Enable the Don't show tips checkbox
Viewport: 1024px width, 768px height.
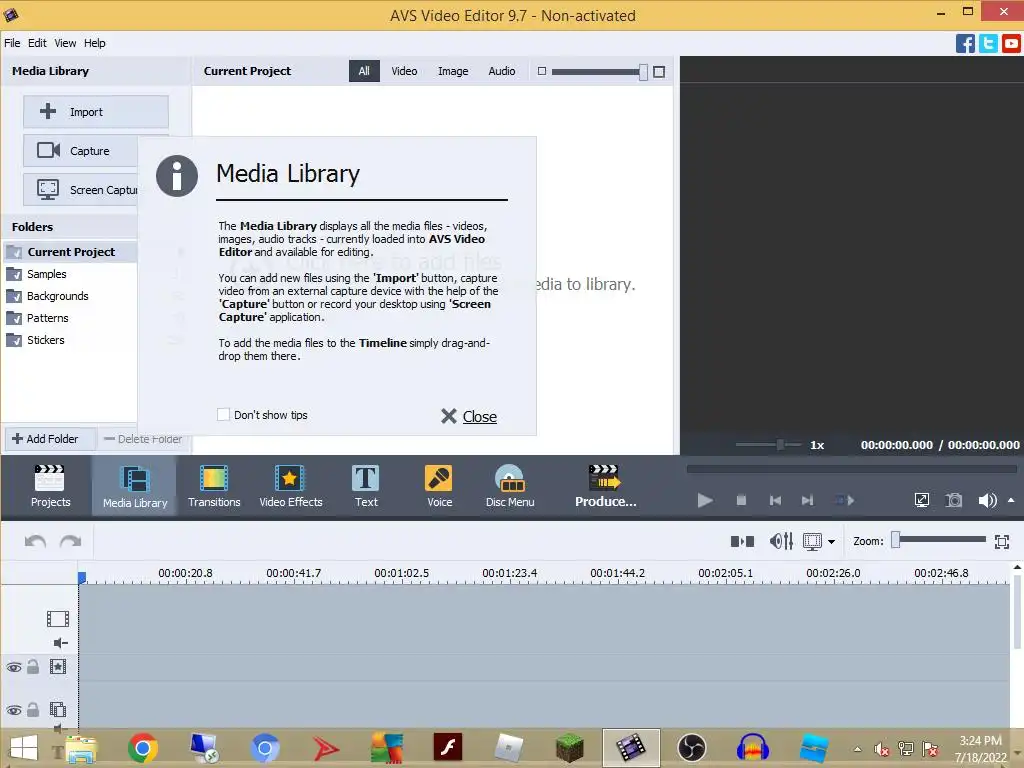tap(223, 415)
